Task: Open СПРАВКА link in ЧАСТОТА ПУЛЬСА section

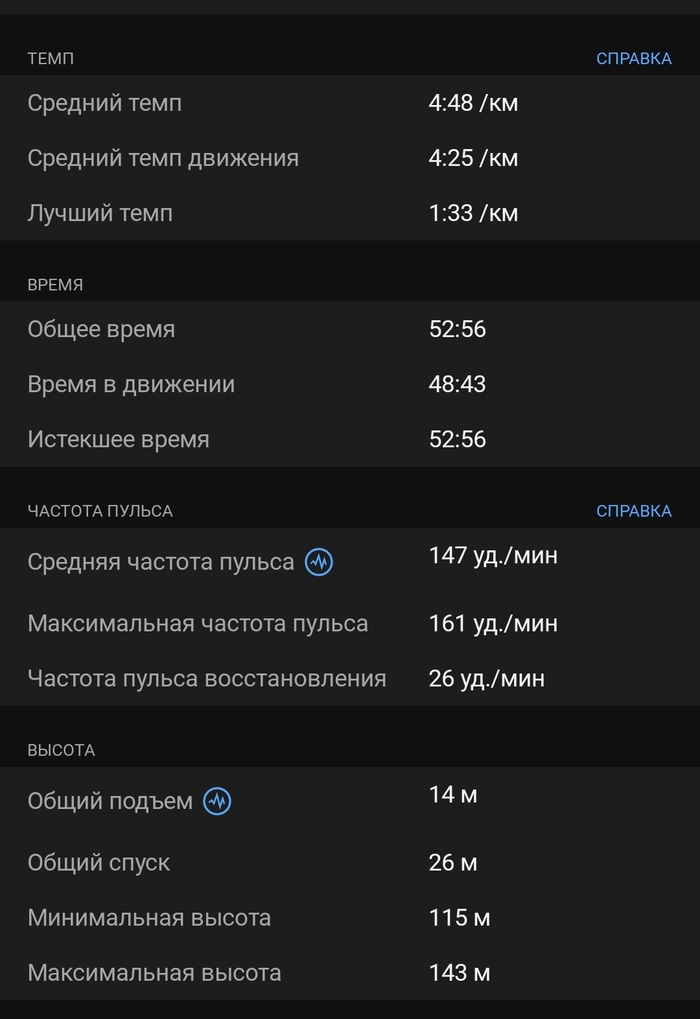Action: click(x=633, y=511)
